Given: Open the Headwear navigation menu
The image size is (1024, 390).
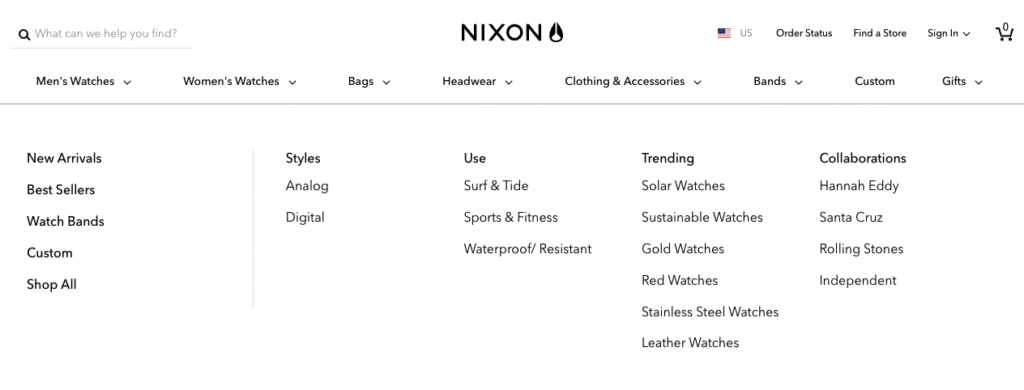Looking at the screenshot, I should coord(477,82).
